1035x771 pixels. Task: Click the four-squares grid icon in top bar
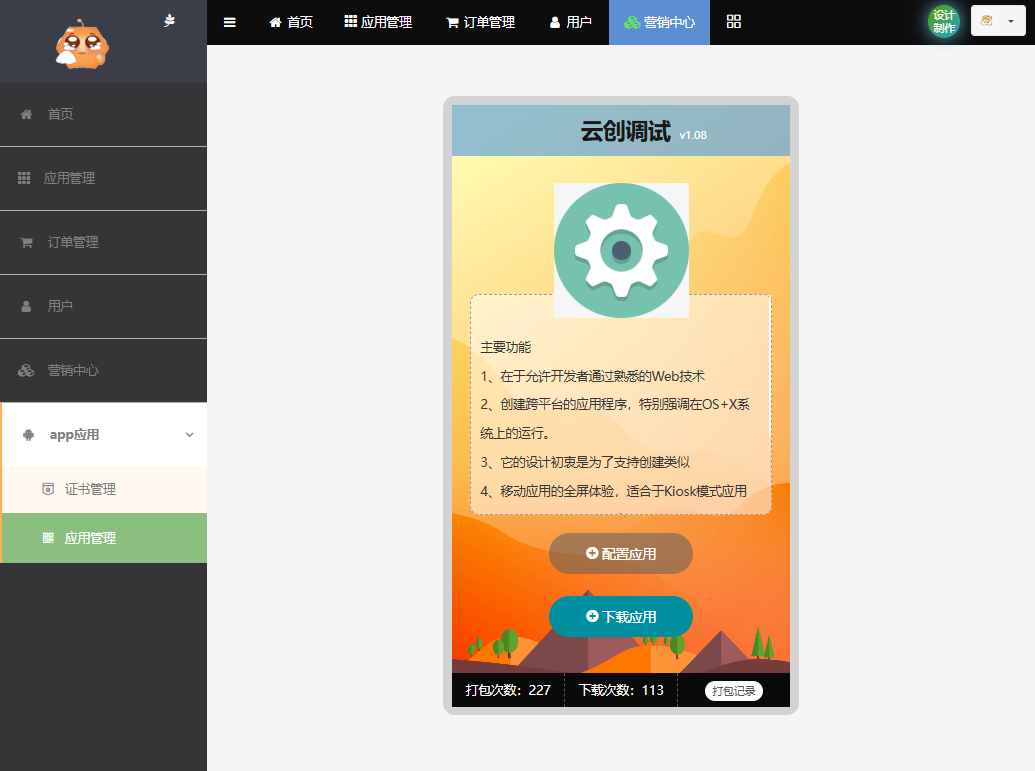coord(733,22)
